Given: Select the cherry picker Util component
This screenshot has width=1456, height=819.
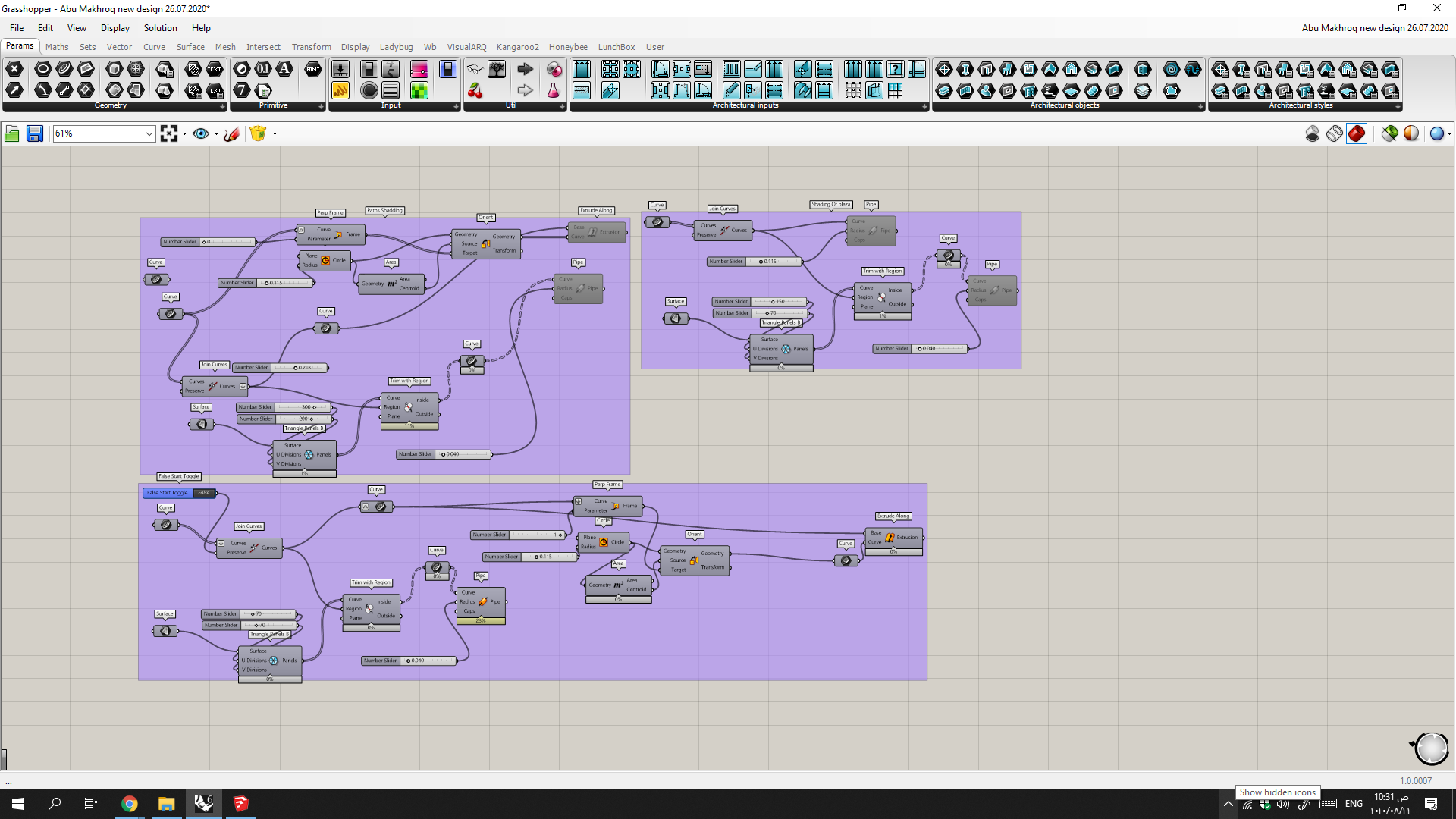Looking at the screenshot, I should coord(475,91).
